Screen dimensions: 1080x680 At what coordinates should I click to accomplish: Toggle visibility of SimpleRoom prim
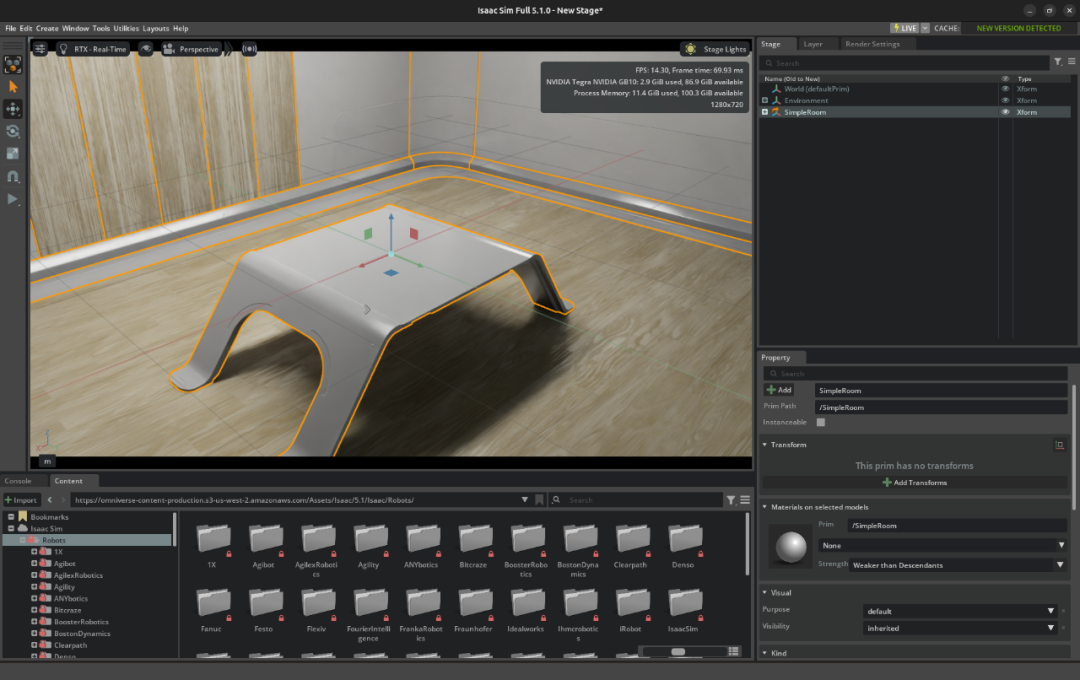1005,112
